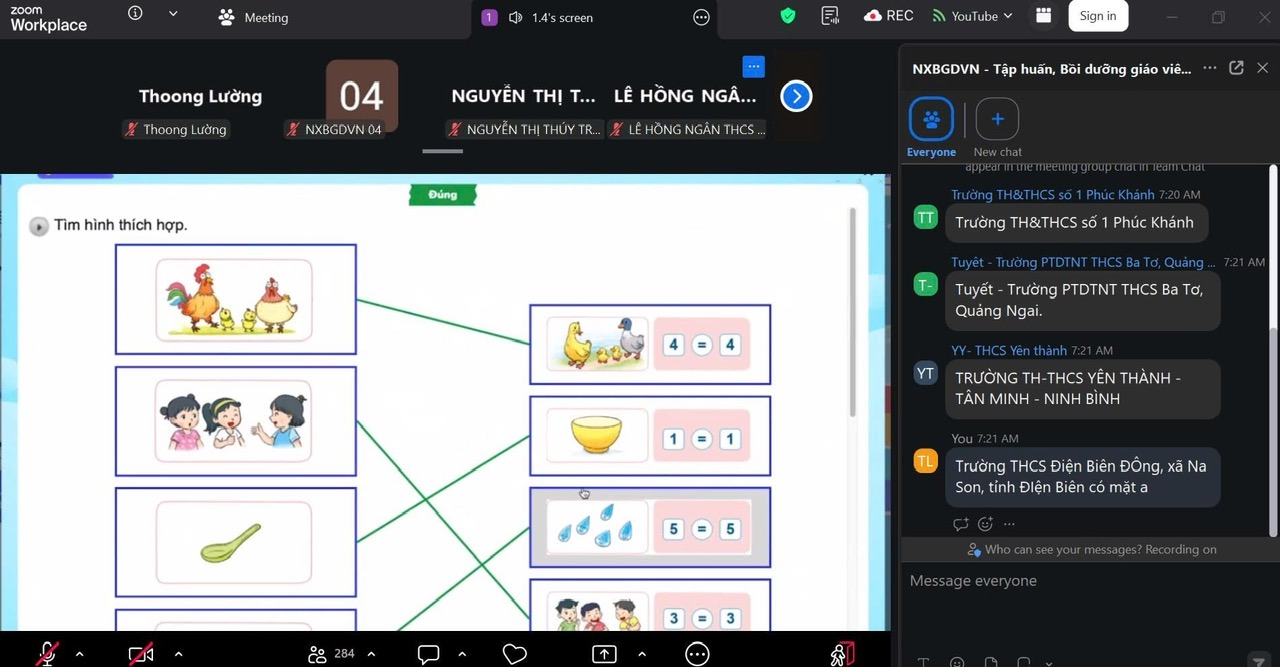Click the leave meeting door icon

pos(843,654)
